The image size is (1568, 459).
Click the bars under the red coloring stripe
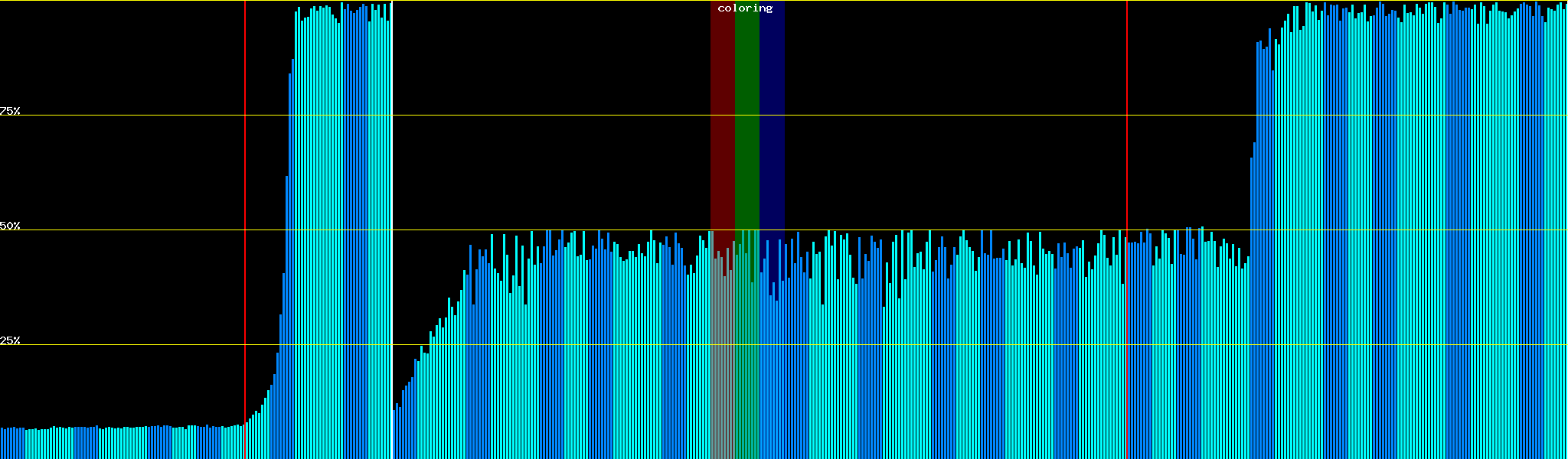[x=722, y=360]
